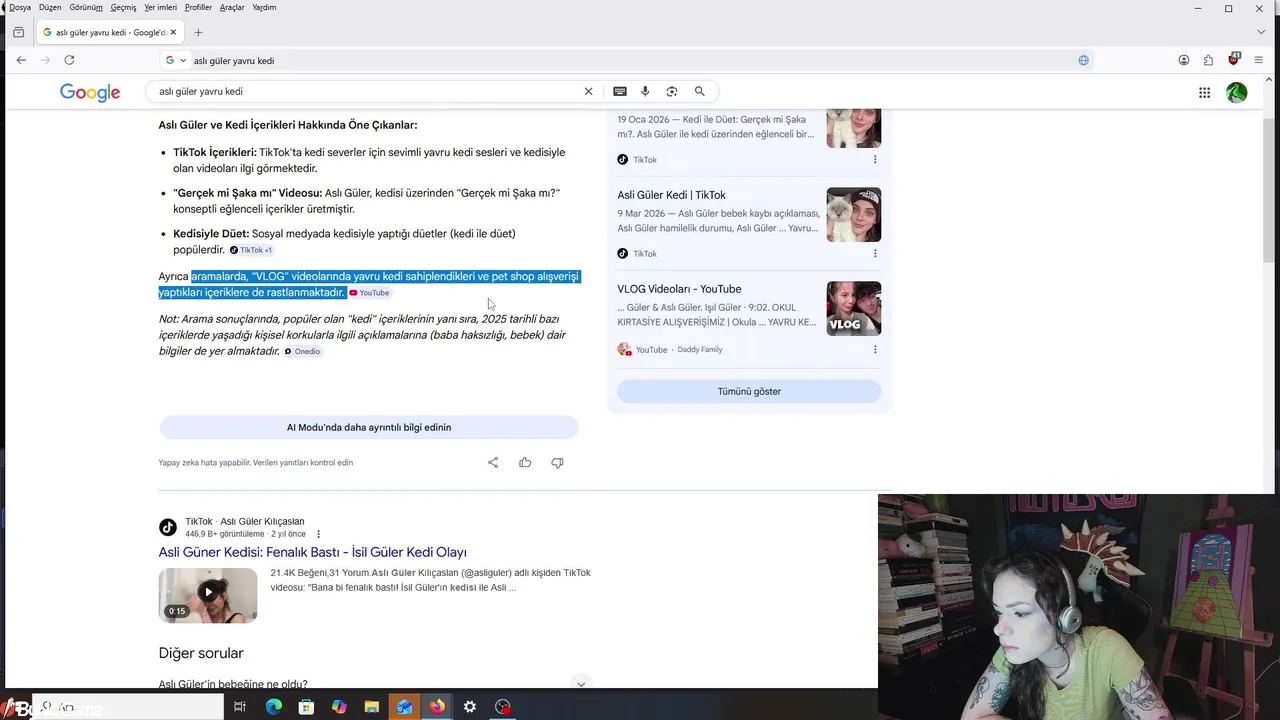Start voice search with microphone icon

645,91
